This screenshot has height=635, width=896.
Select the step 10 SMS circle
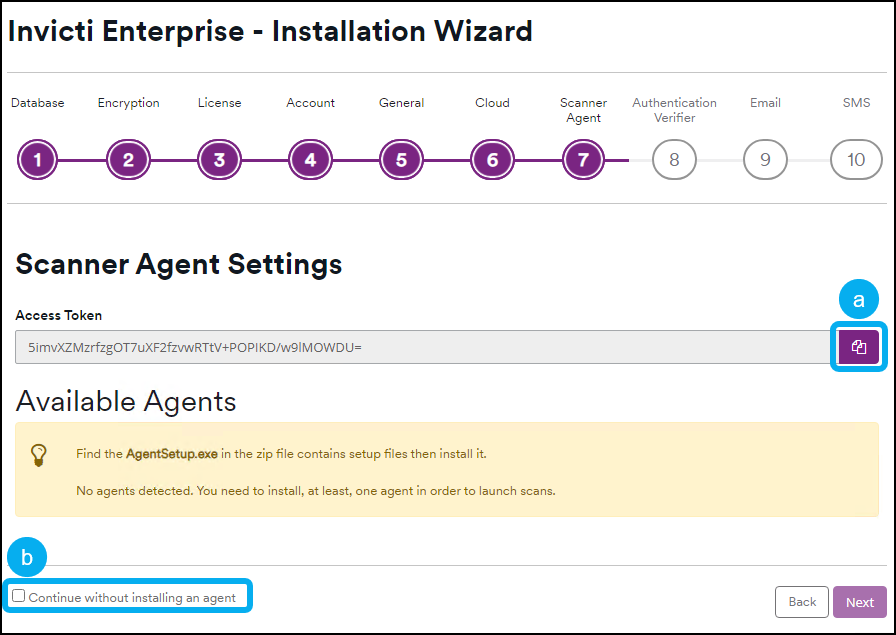coord(856,159)
